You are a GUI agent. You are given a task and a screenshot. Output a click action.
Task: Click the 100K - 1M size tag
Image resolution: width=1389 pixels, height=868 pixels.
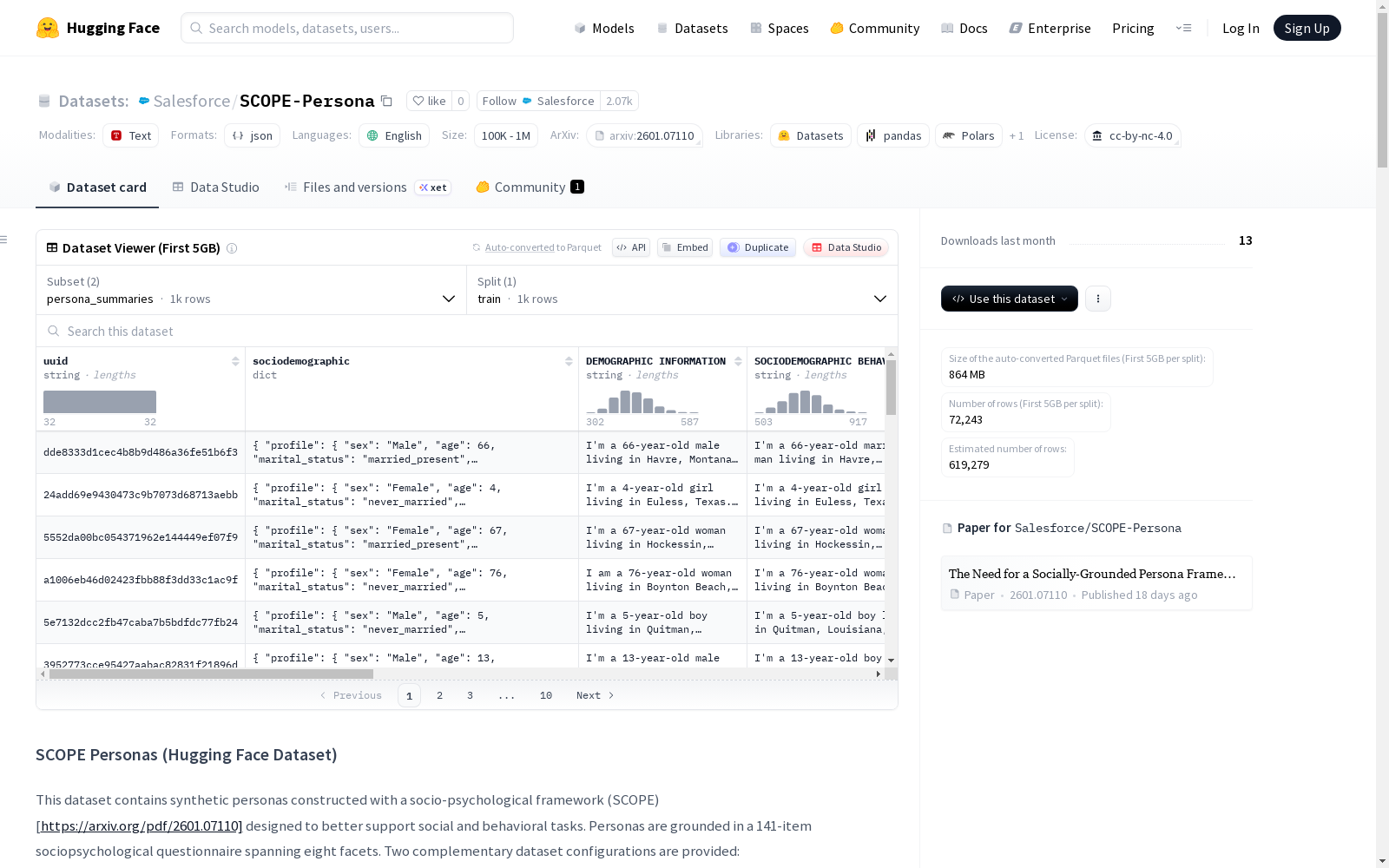click(x=506, y=135)
